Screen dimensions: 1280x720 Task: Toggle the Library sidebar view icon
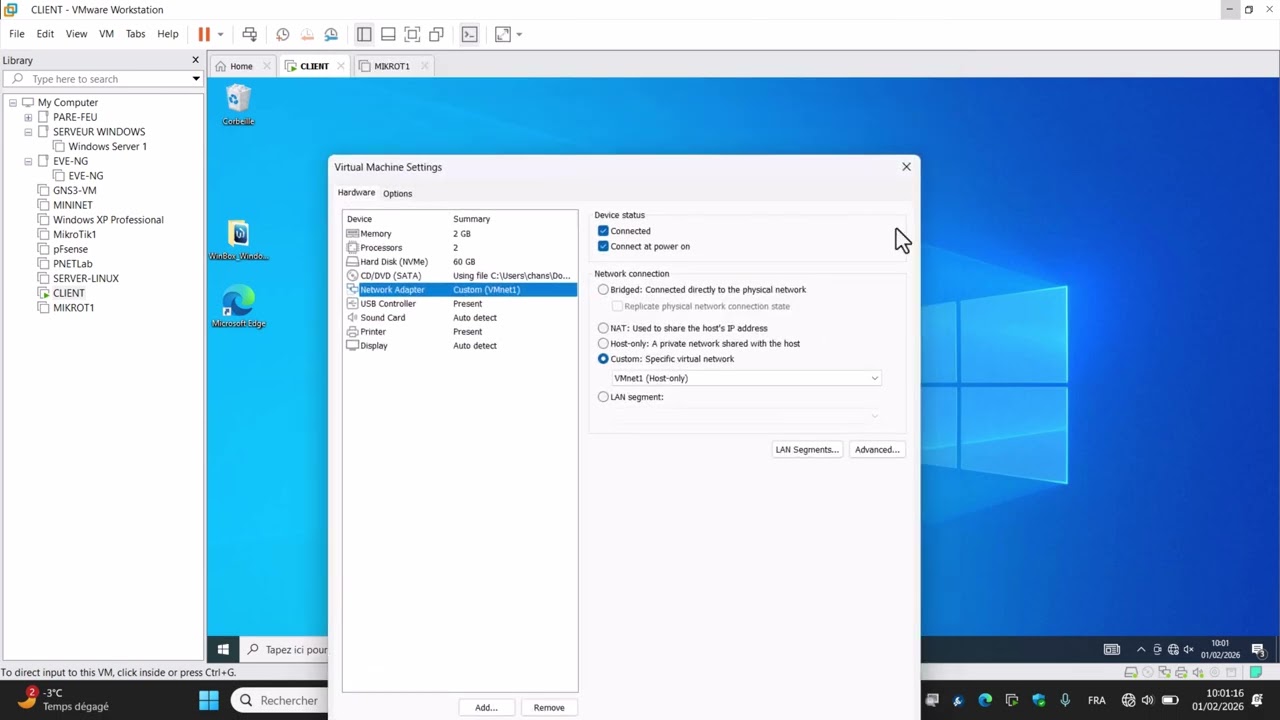364,34
